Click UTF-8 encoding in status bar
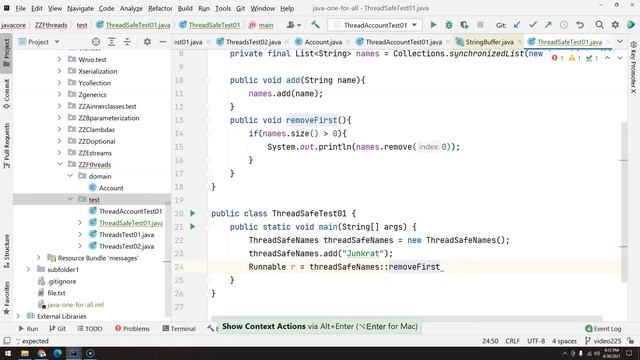The height and width of the screenshot is (360, 640). pos(536,341)
